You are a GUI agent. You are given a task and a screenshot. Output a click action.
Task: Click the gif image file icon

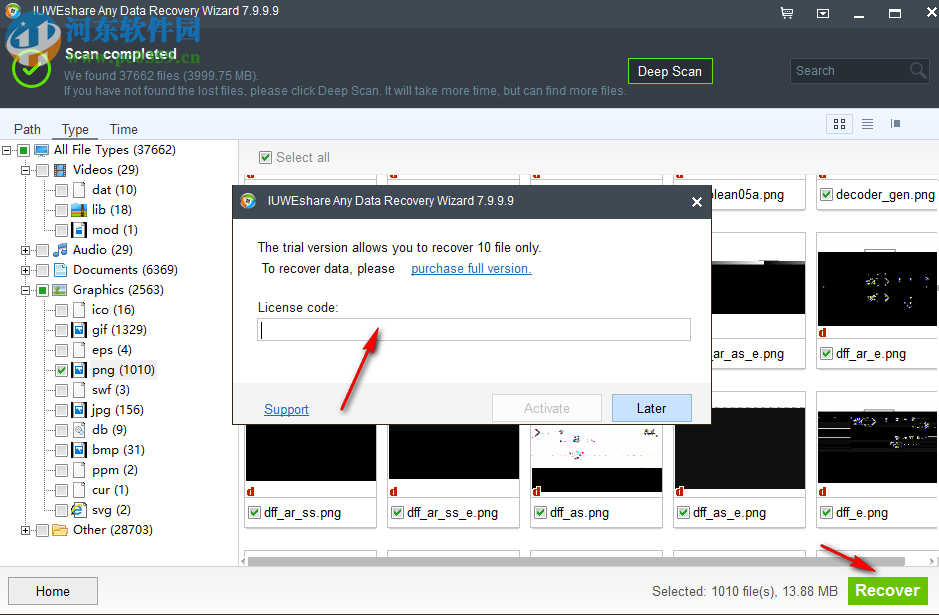[79, 330]
